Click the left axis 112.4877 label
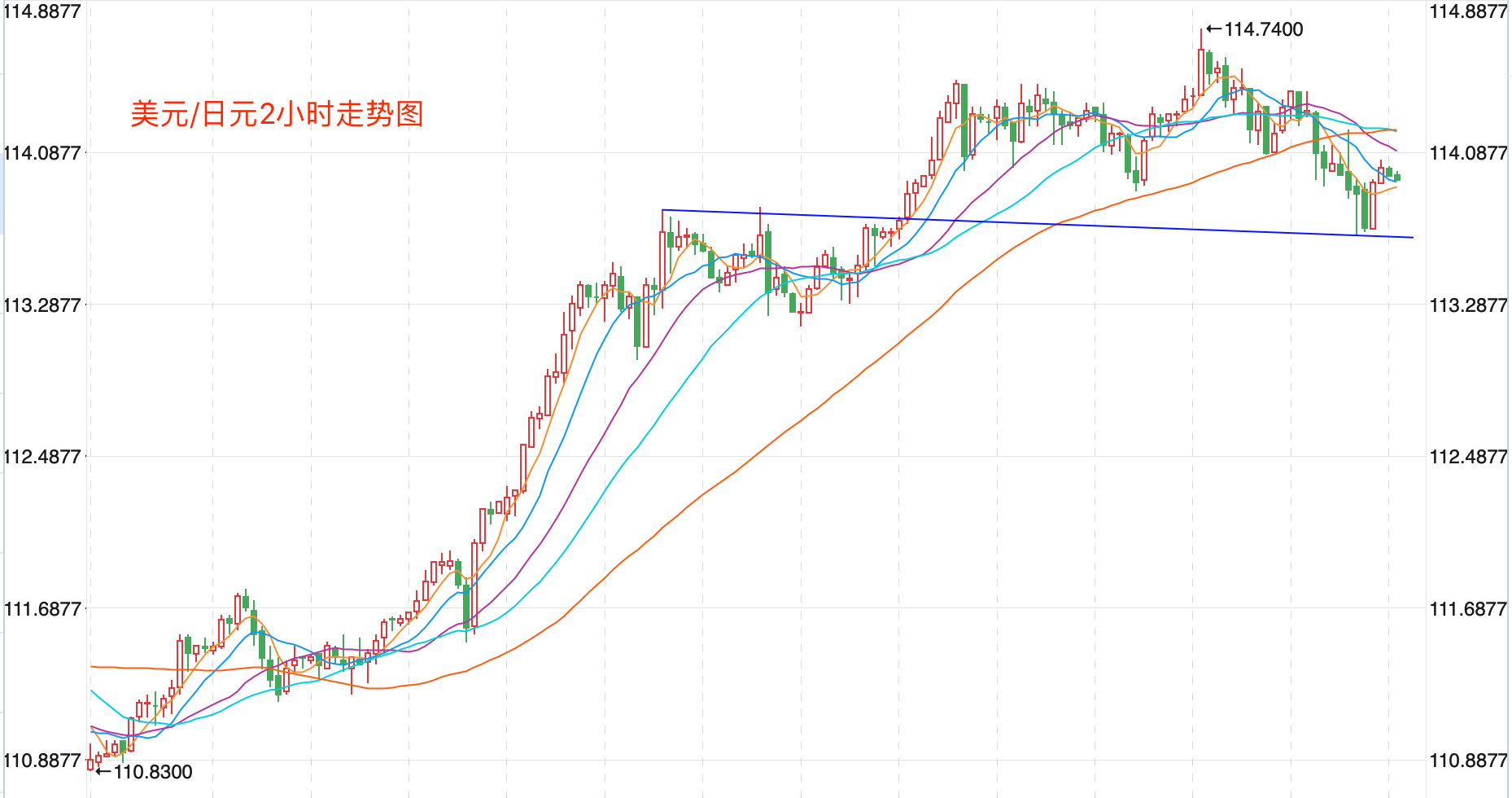 tap(42, 457)
